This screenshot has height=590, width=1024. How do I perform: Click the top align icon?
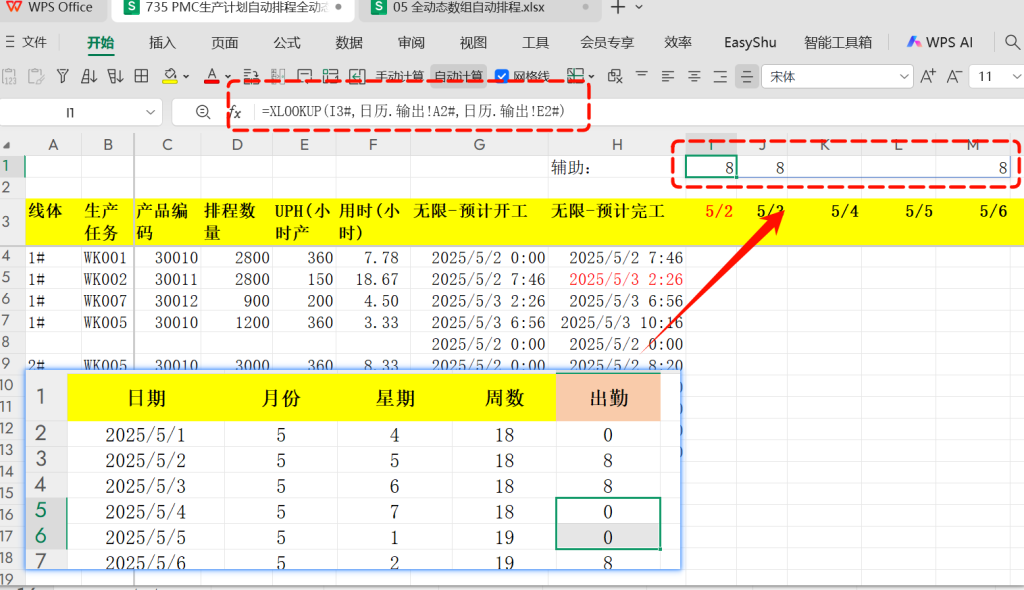coord(642,76)
